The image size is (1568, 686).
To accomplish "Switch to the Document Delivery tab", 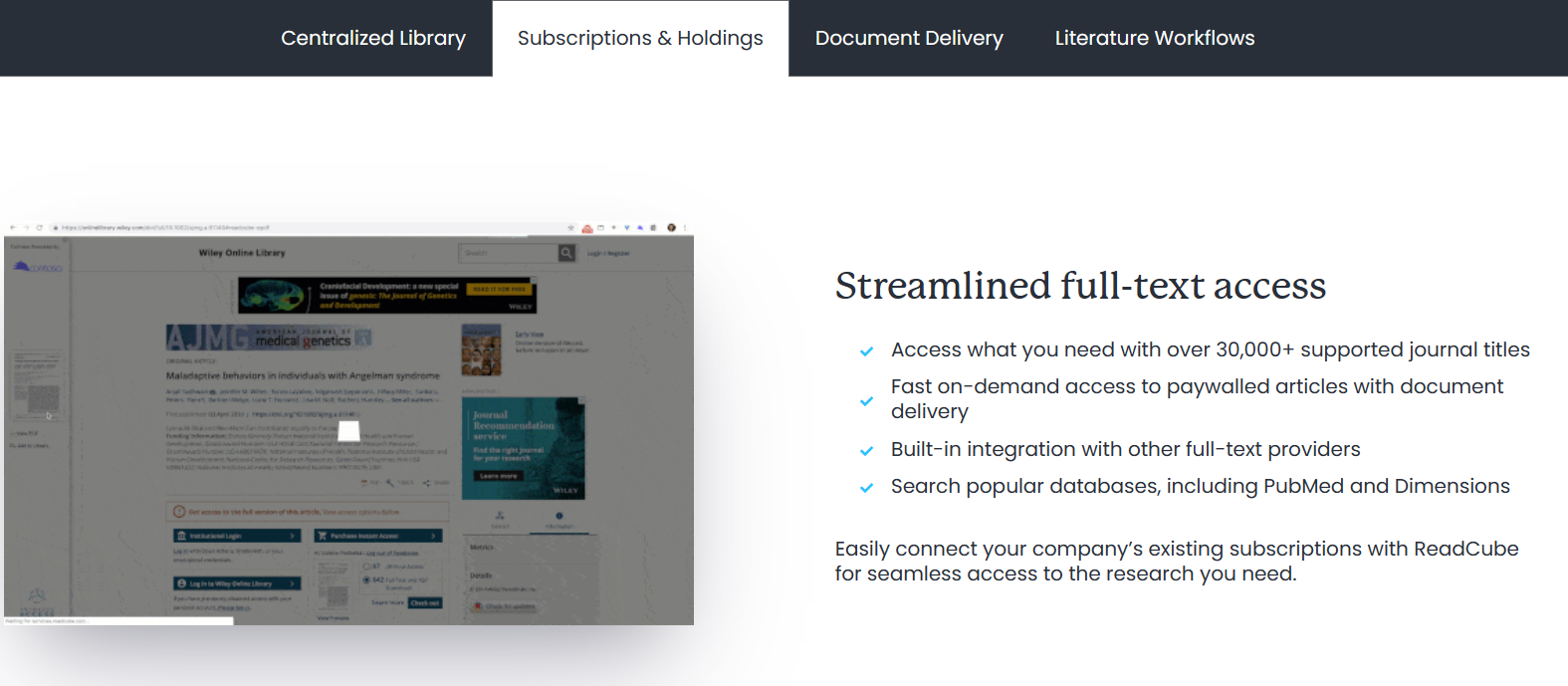I will pos(908,38).
